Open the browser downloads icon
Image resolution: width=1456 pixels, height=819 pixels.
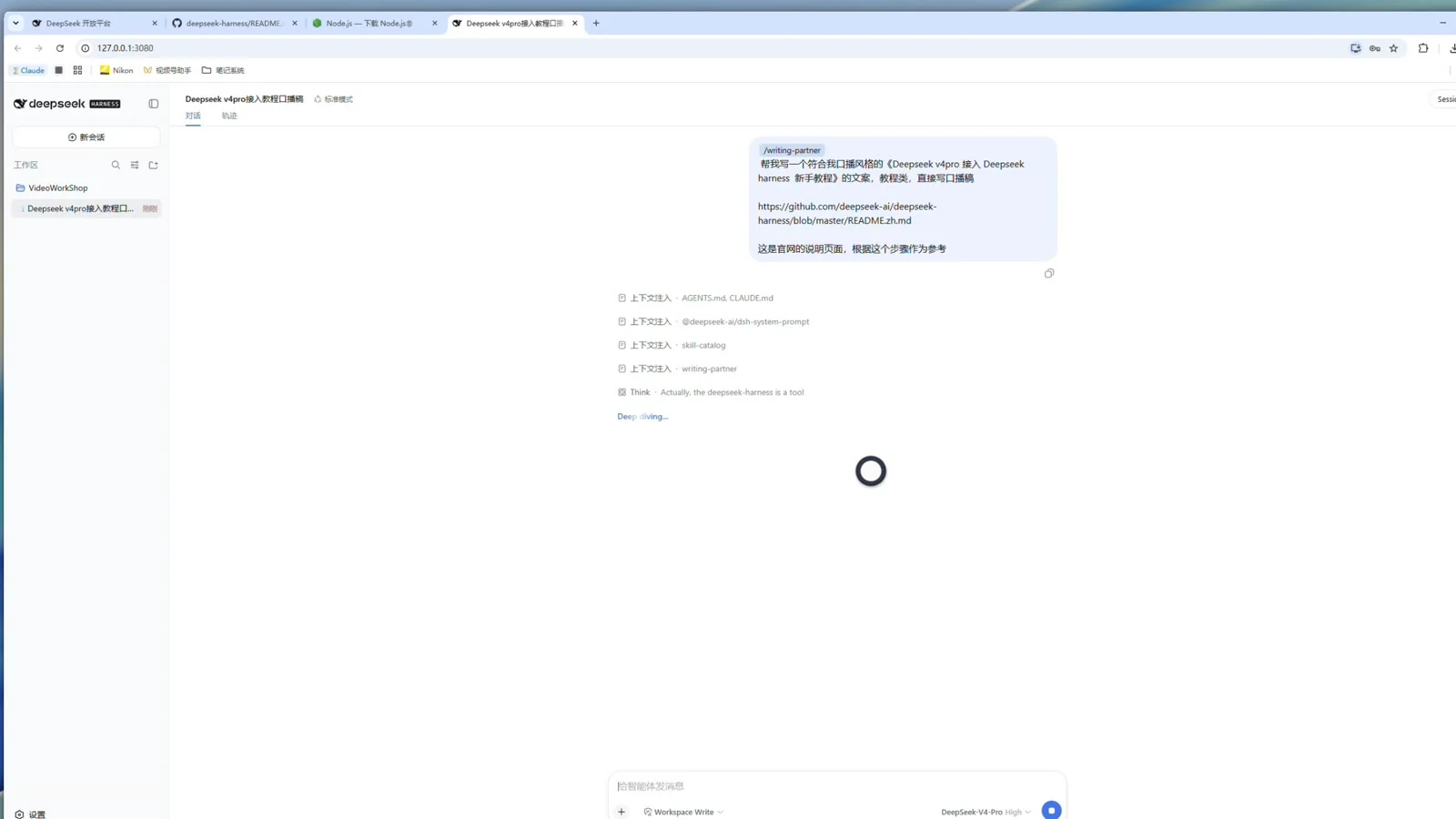[x=1451, y=48]
